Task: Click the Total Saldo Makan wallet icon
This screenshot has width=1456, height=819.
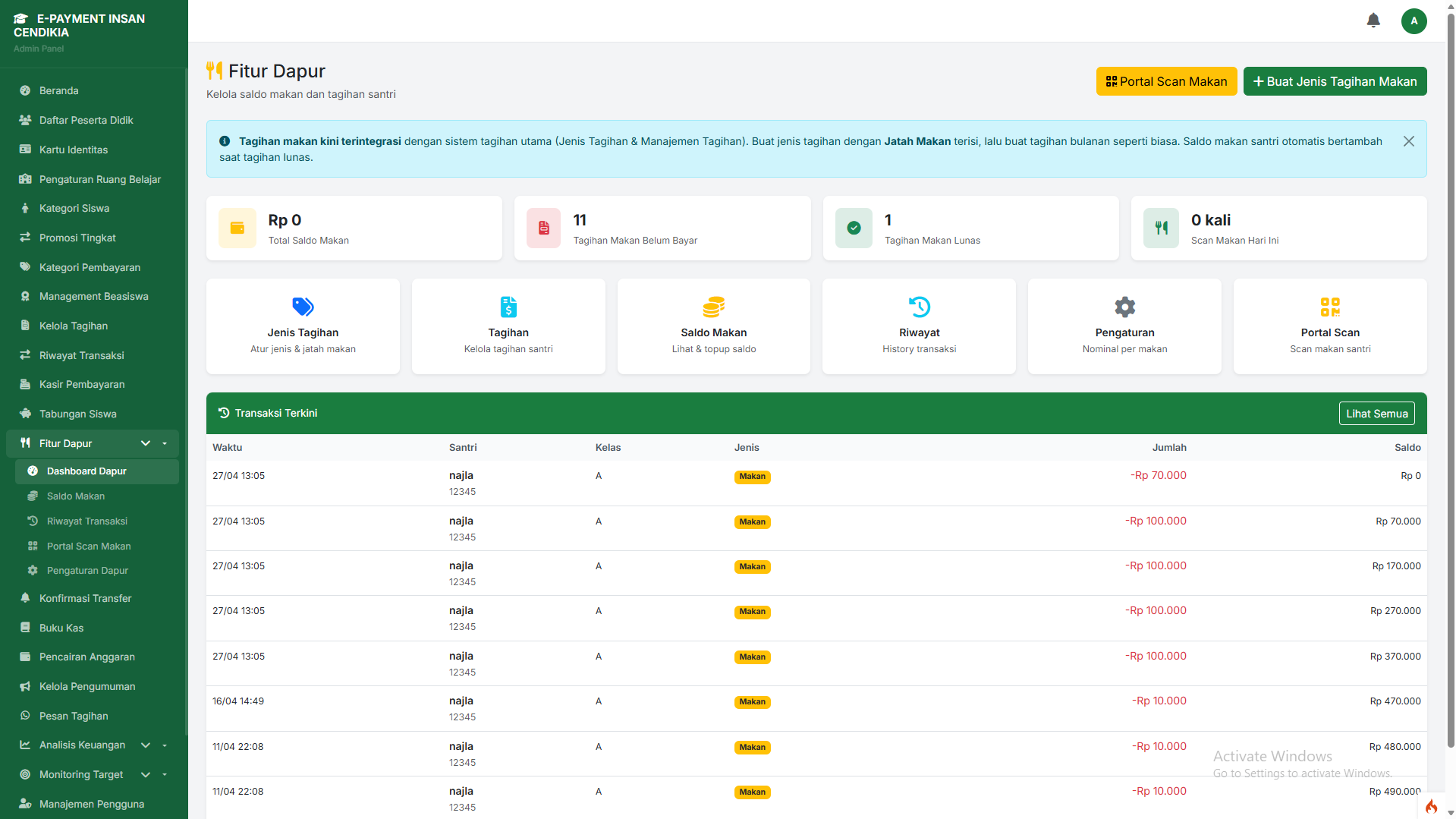Action: pos(237,228)
